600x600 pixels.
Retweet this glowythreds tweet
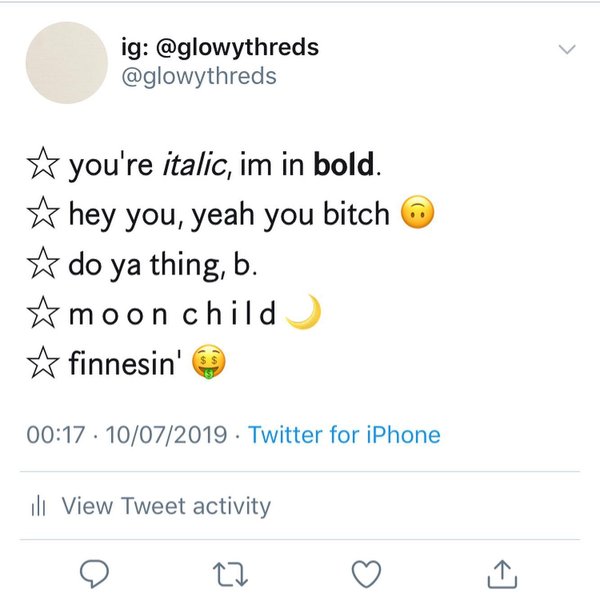click(232, 572)
